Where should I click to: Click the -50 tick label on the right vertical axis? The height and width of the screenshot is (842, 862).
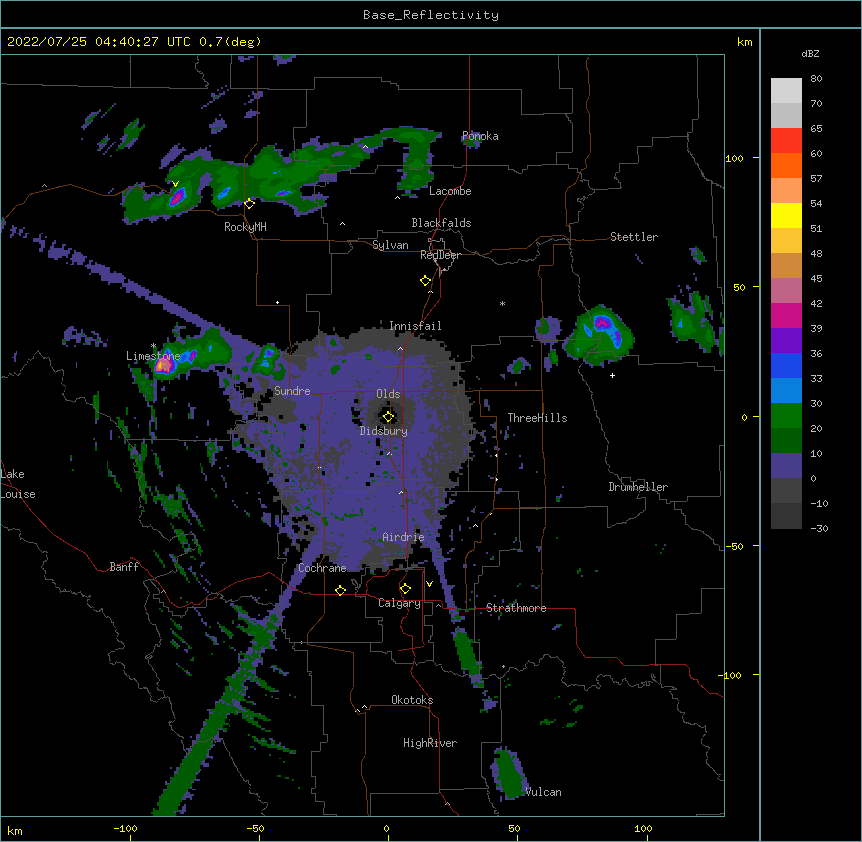734,546
